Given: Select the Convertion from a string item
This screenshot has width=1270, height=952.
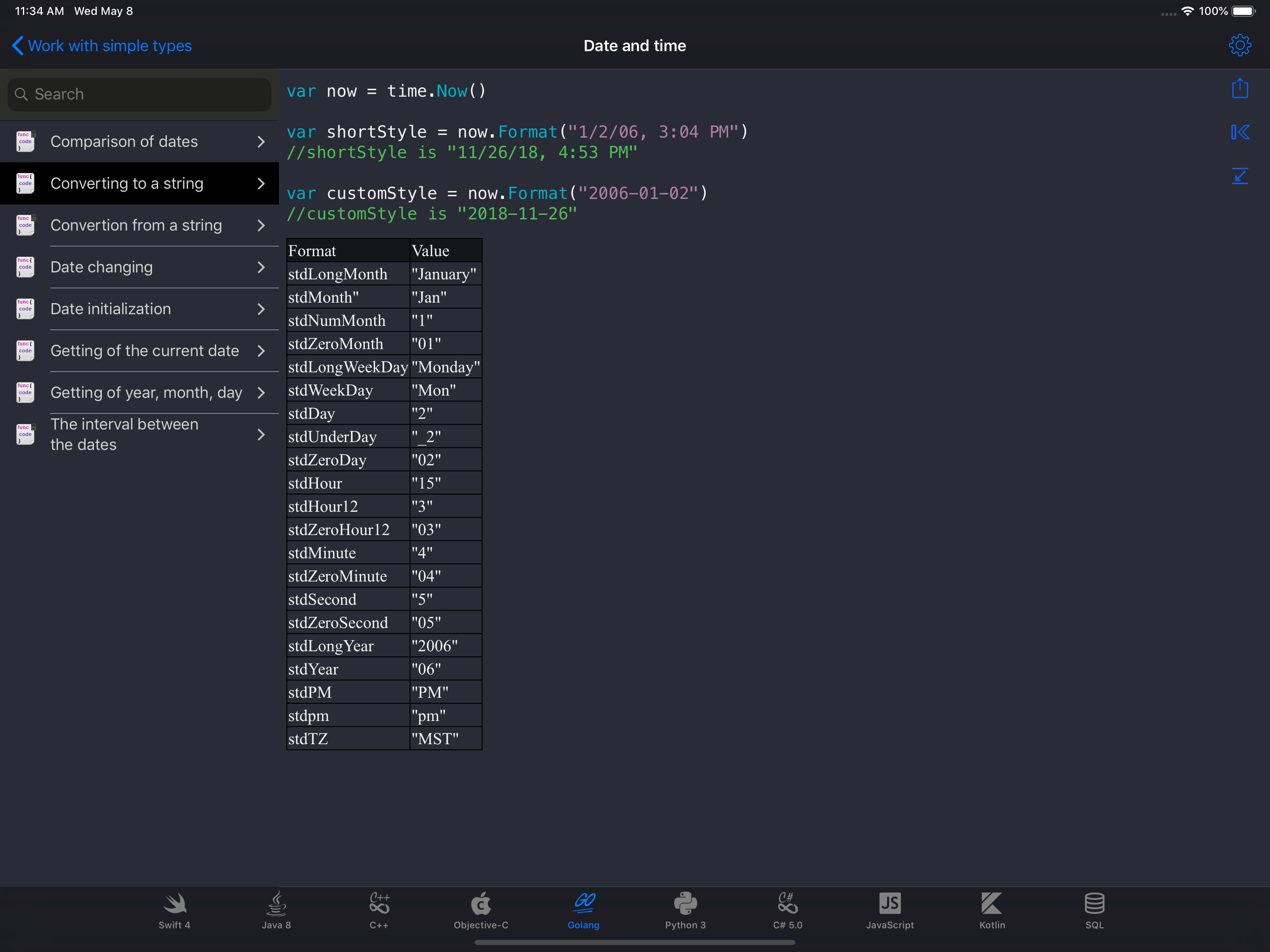Looking at the screenshot, I should pos(137,225).
